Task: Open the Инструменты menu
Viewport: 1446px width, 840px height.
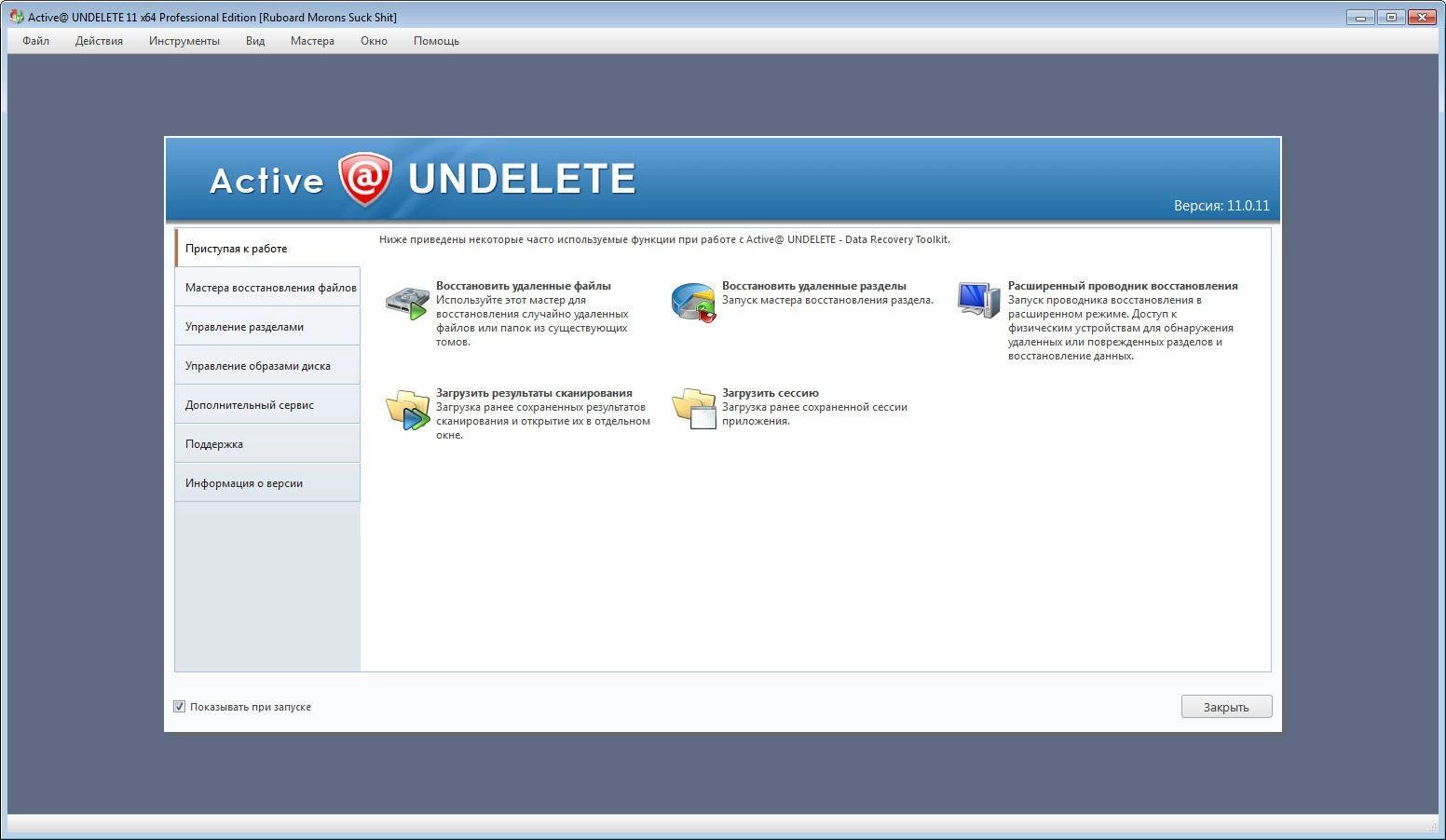Action: [184, 41]
